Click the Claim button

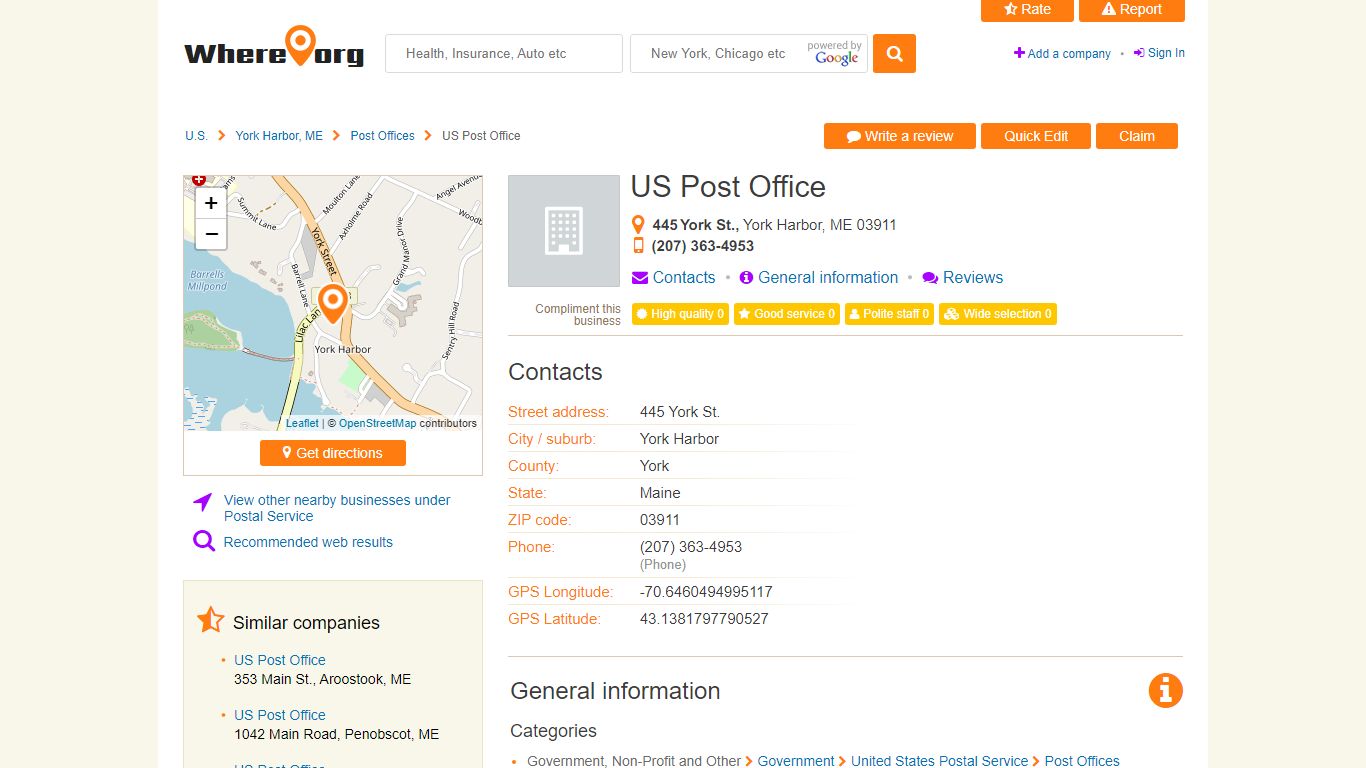[1137, 136]
